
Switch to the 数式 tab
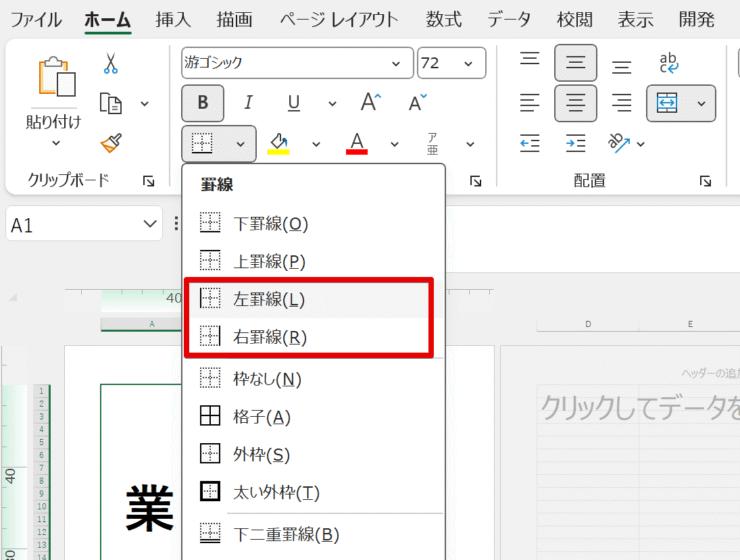click(444, 20)
